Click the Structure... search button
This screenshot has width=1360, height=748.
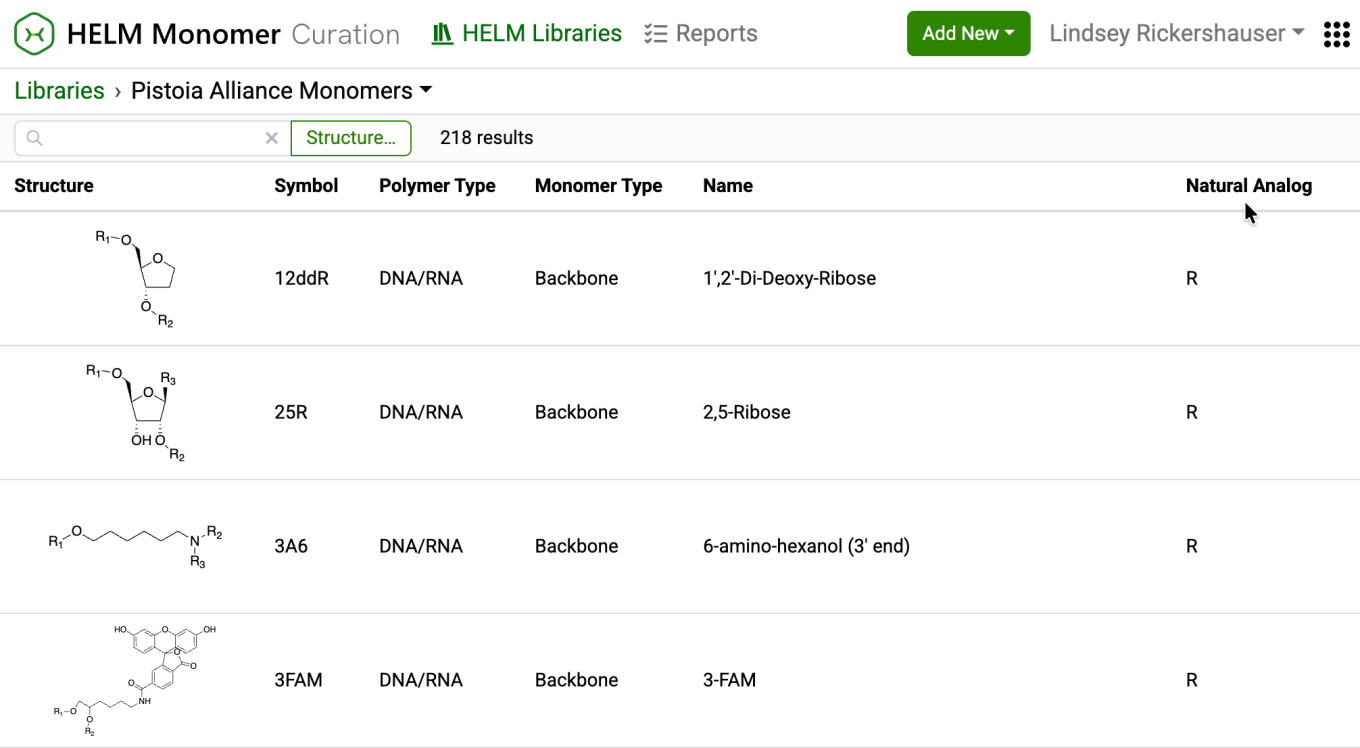pyautogui.click(x=351, y=138)
